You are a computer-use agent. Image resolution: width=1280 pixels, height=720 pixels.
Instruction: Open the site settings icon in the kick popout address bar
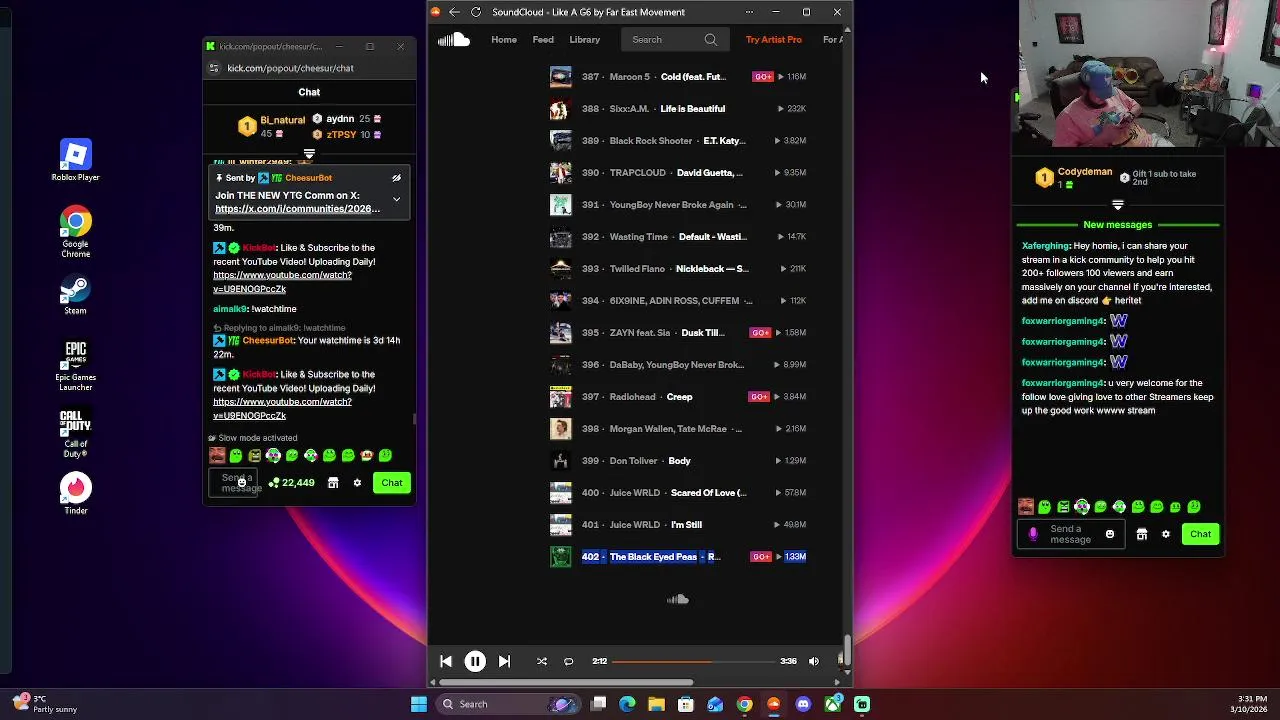click(x=214, y=68)
